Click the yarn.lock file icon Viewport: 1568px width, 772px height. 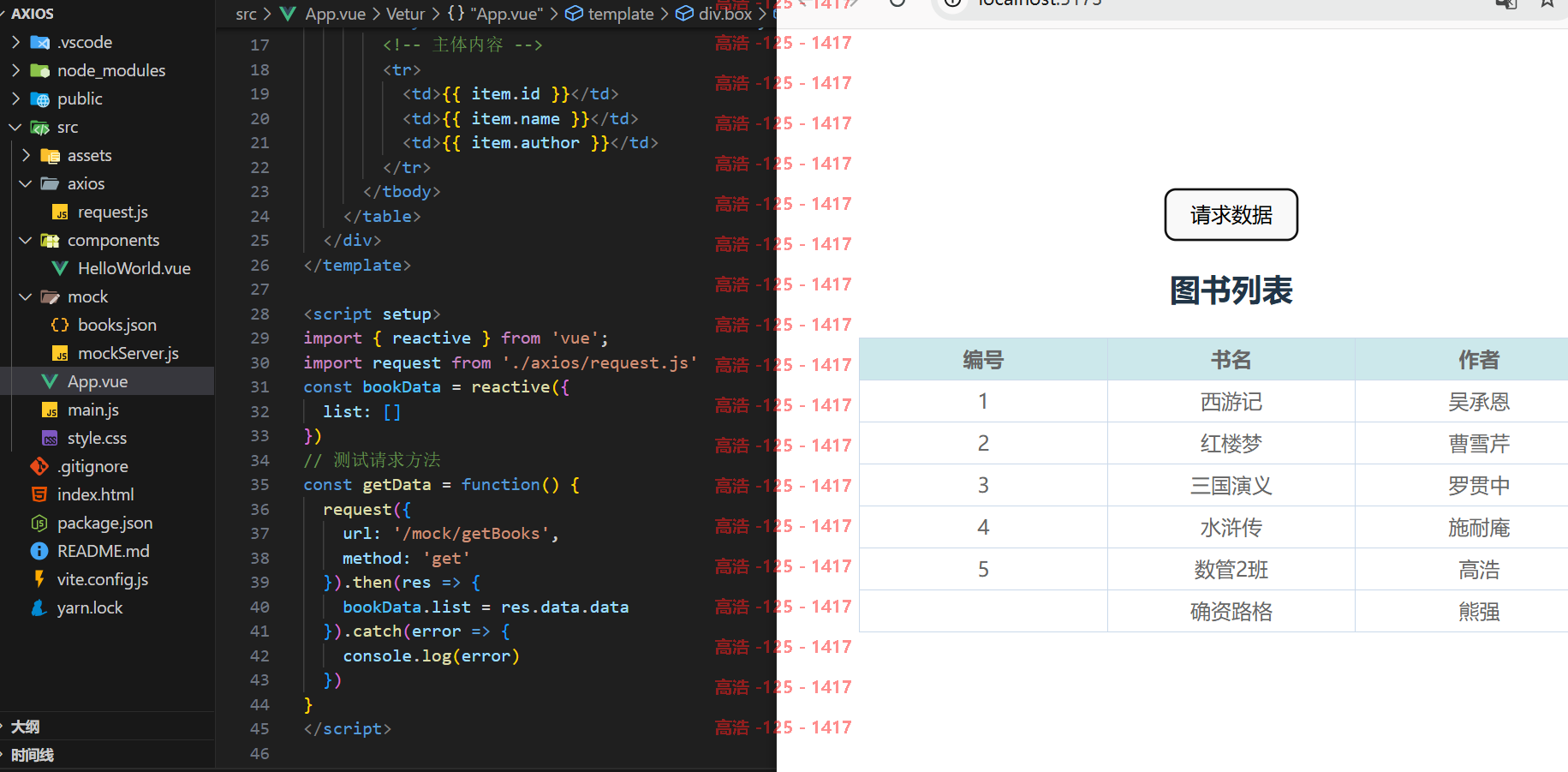point(39,607)
